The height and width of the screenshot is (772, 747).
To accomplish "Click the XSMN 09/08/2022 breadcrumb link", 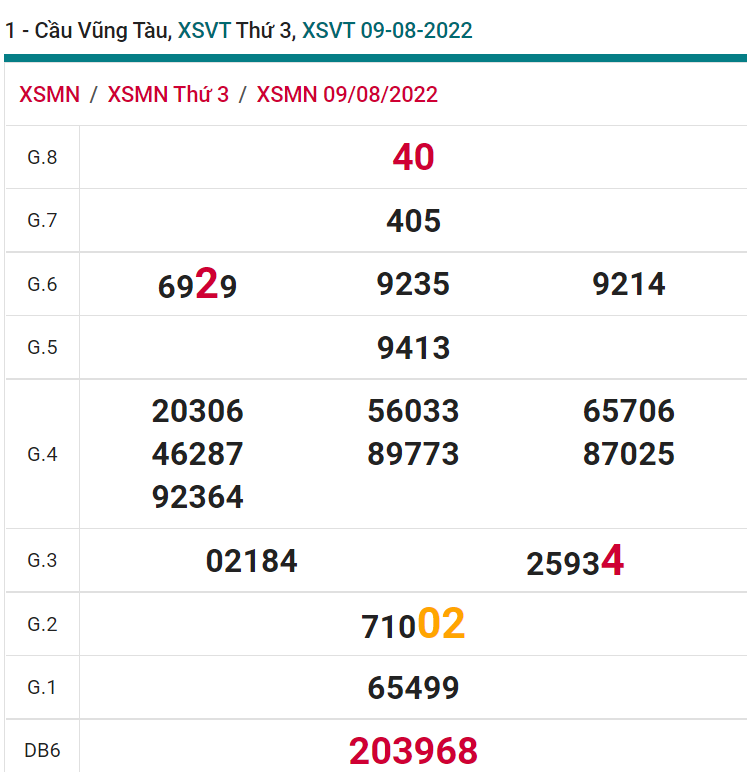I will (x=347, y=95).
